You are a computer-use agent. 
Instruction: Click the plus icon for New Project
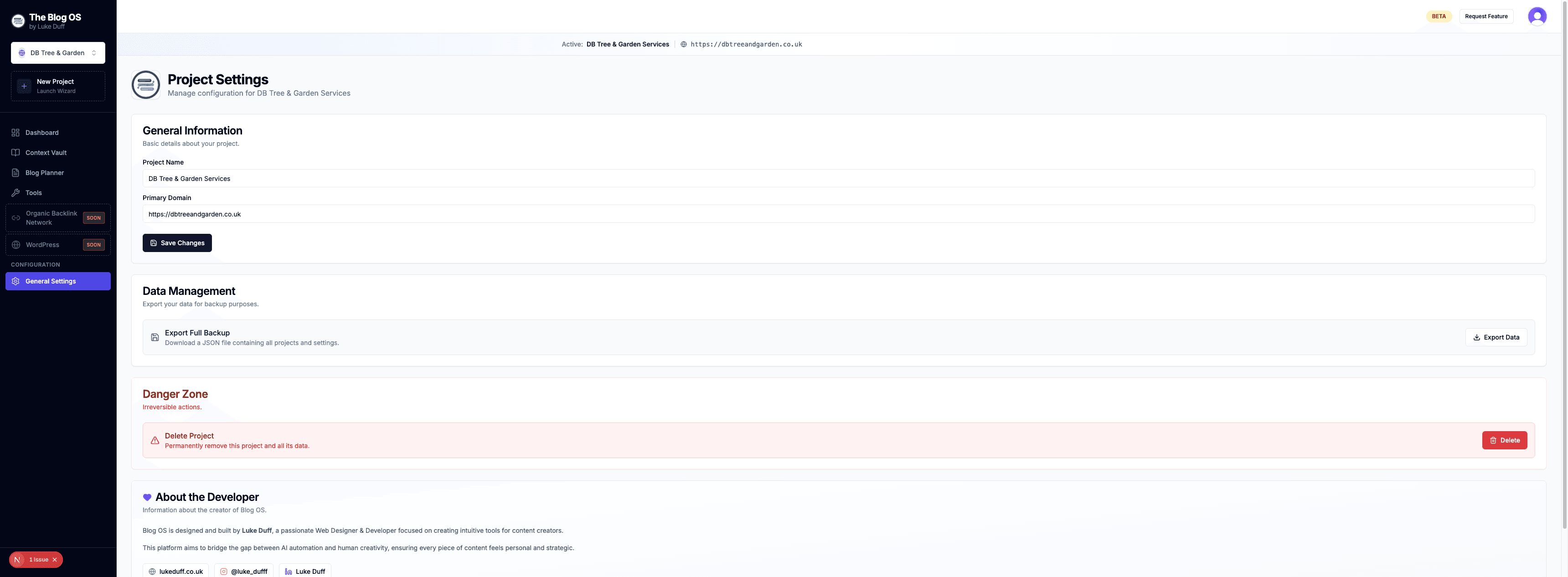pyautogui.click(x=24, y=86)
